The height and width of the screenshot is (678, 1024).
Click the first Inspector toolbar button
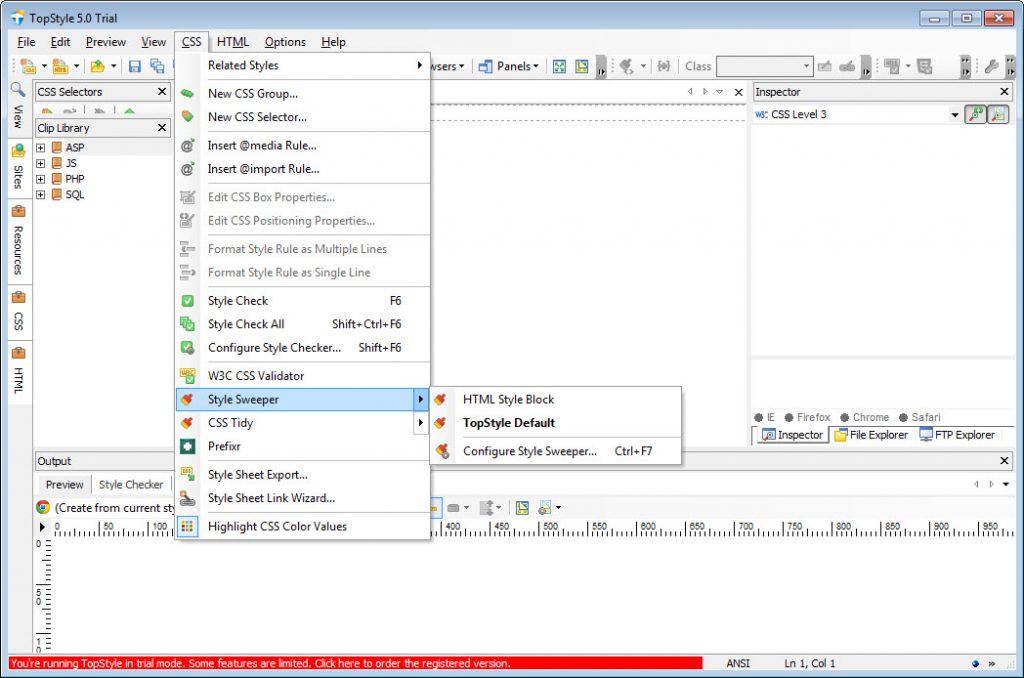coord(976,114)
